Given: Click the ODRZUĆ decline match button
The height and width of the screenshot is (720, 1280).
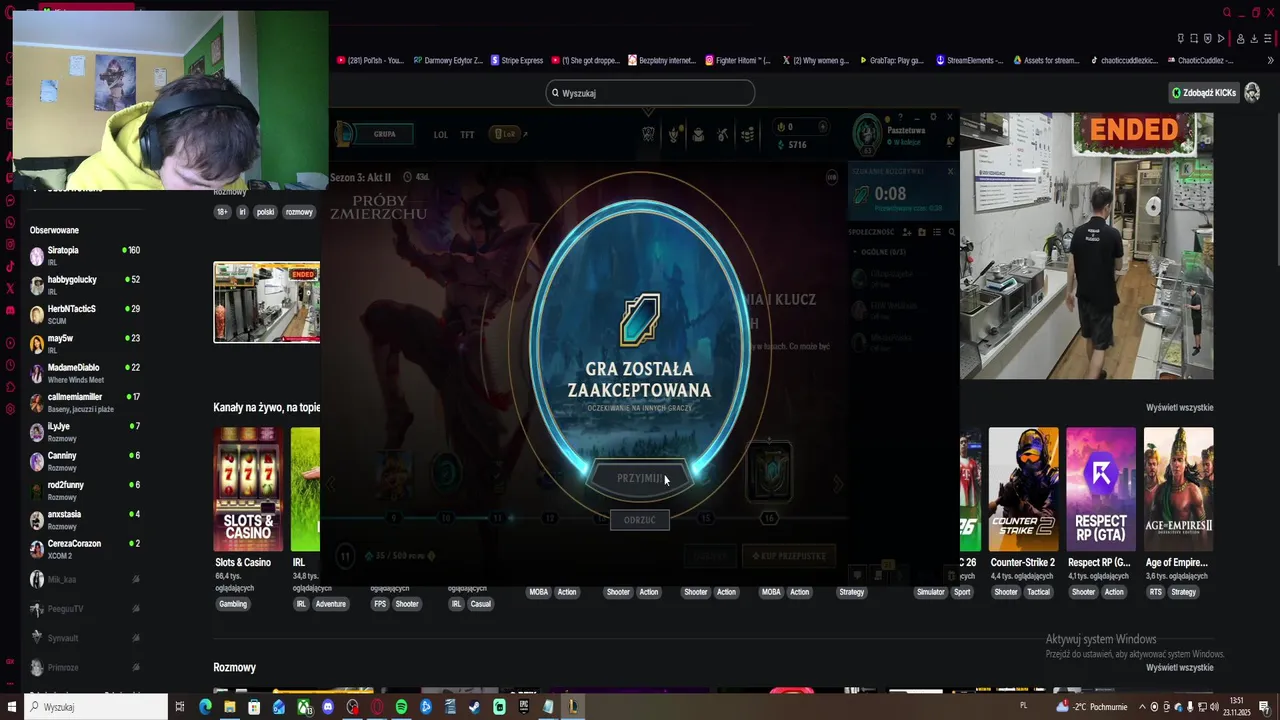Looking at the screenshot, I should (x=640, y=520).
